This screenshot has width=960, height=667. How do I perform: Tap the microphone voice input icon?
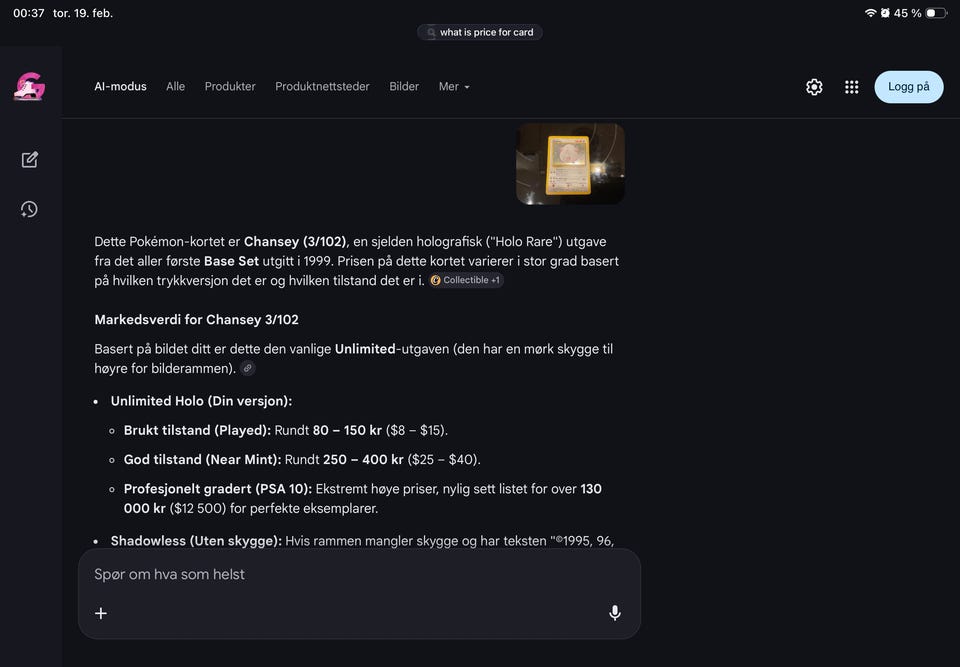[615, 612]
